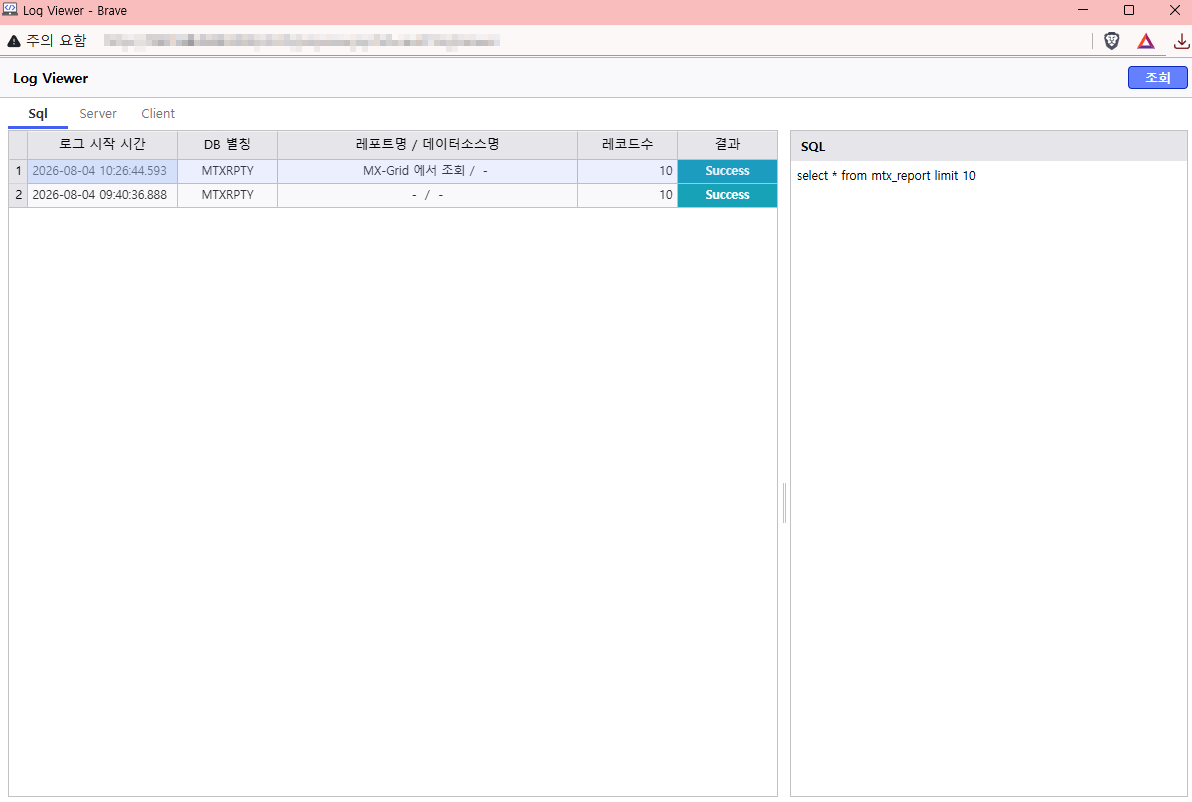Click record count 10 in 09:40:36.888 row
The width and height of the screenshot is (1192, 802).
627,195
